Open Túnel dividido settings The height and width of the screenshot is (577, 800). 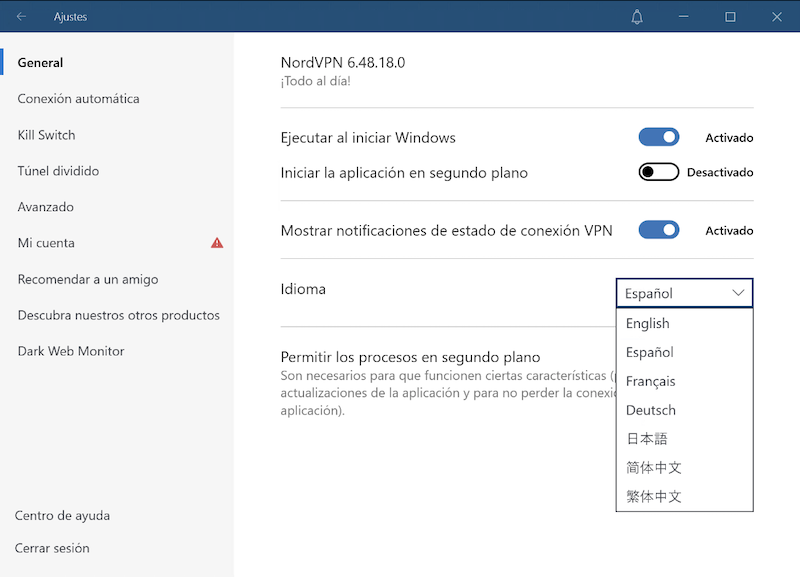click(x=58, y=171)
